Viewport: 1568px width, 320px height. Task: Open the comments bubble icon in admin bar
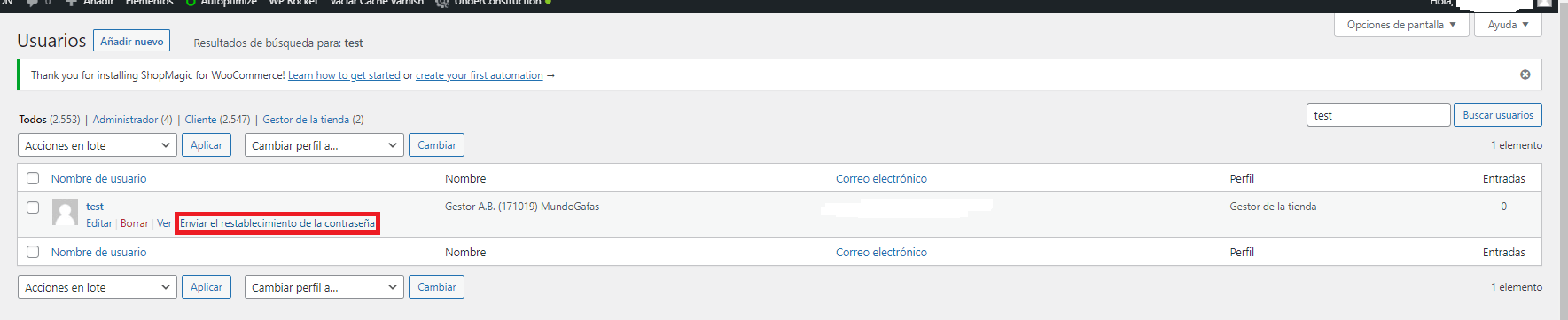33,3
